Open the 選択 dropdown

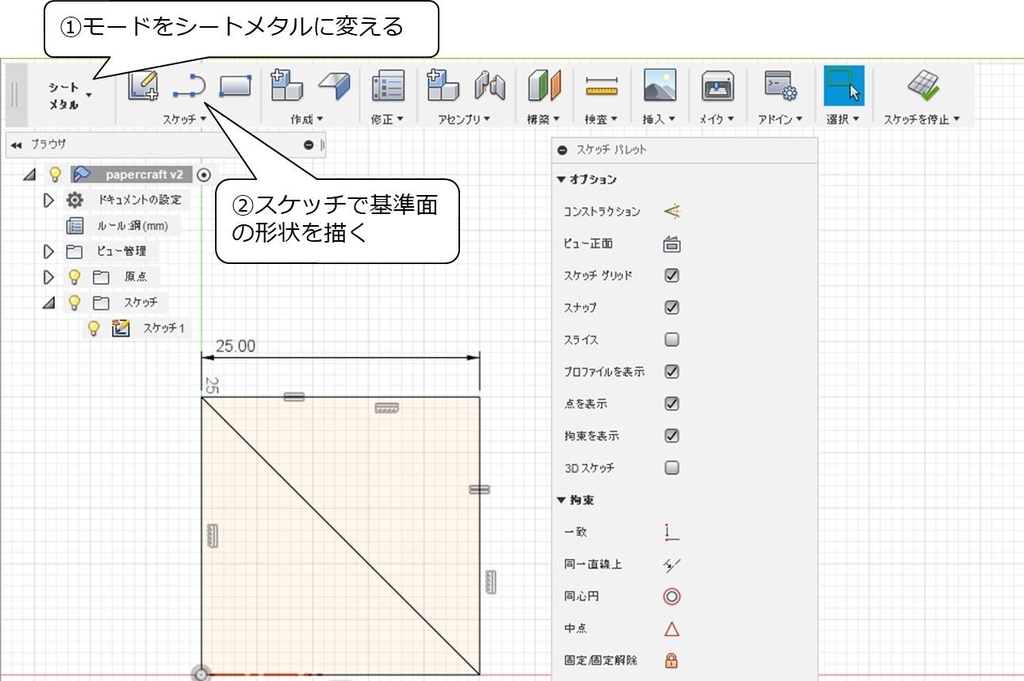(x=842, y=119)
